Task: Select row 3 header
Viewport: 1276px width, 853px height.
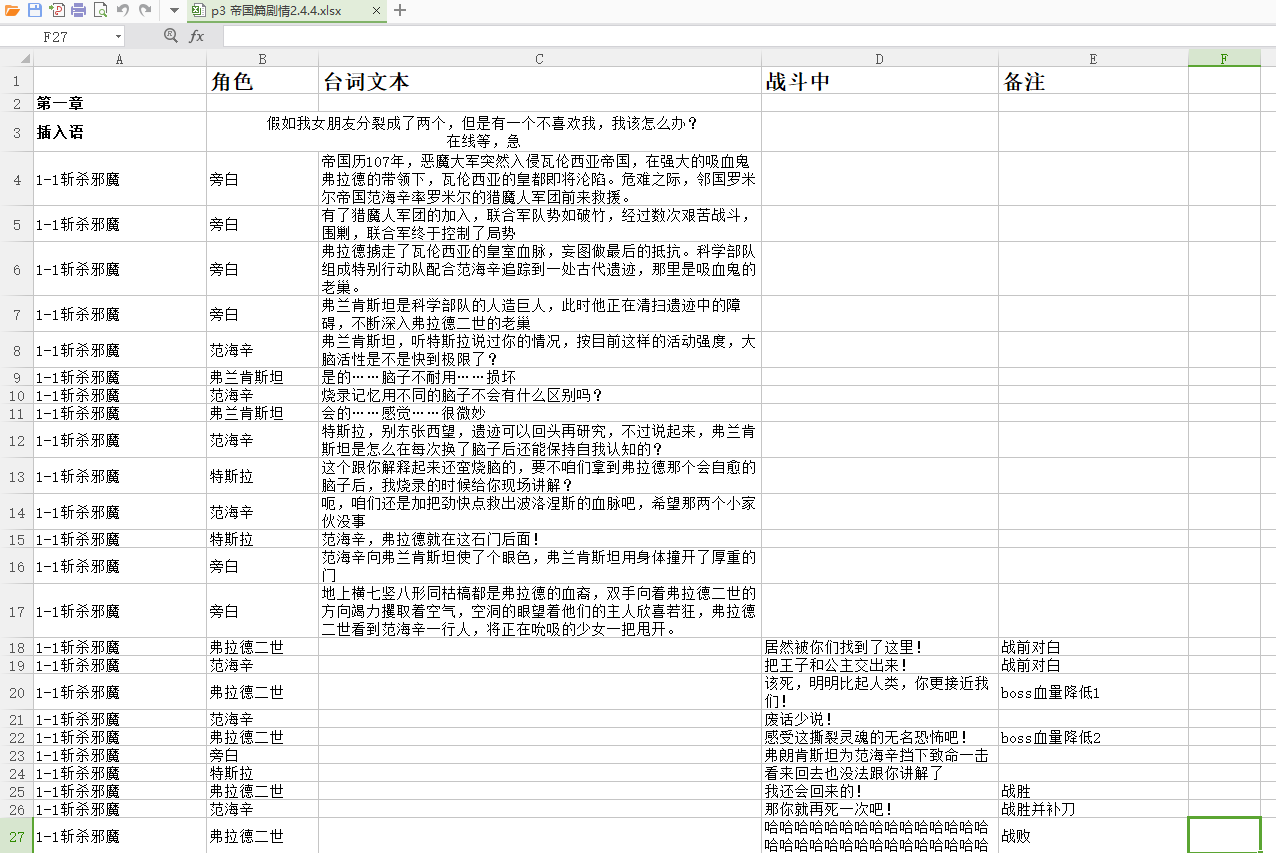Action: pyautogui.click(x=17, y=132)
